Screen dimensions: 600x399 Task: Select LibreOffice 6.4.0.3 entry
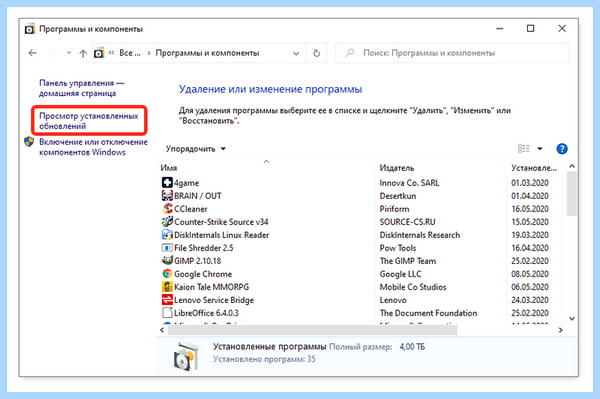[x=206, y=313]
